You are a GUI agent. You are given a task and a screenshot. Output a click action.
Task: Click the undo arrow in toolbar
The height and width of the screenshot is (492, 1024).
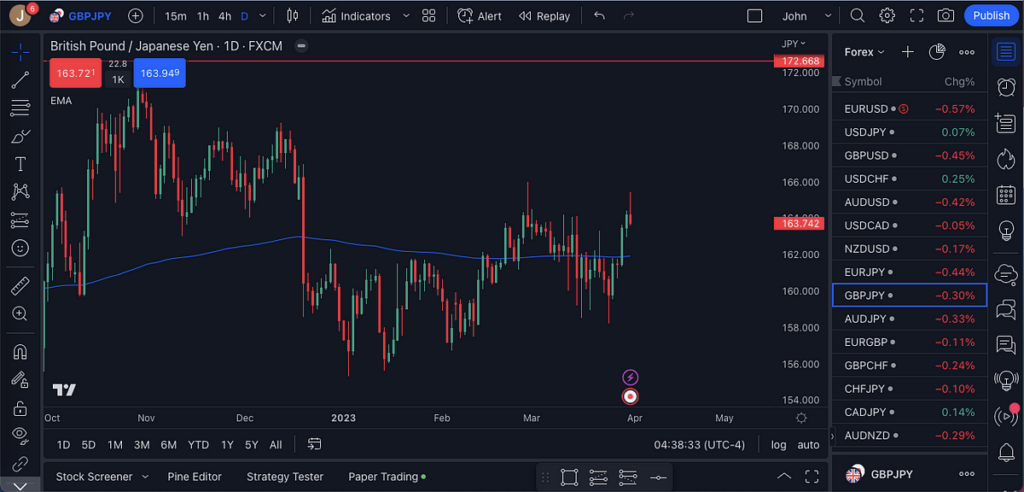(599, 16)
